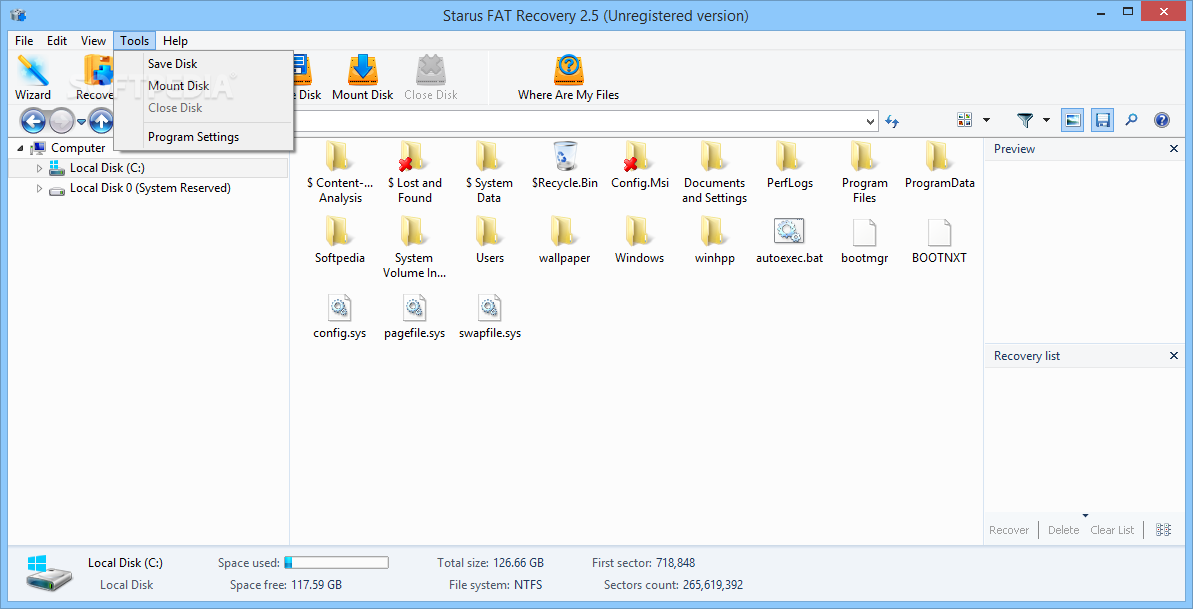Choose Mount Disk from Tools menu
The height and width of the screenshot is (609, 1193).
pyautogui.click(x=203, y=86)
